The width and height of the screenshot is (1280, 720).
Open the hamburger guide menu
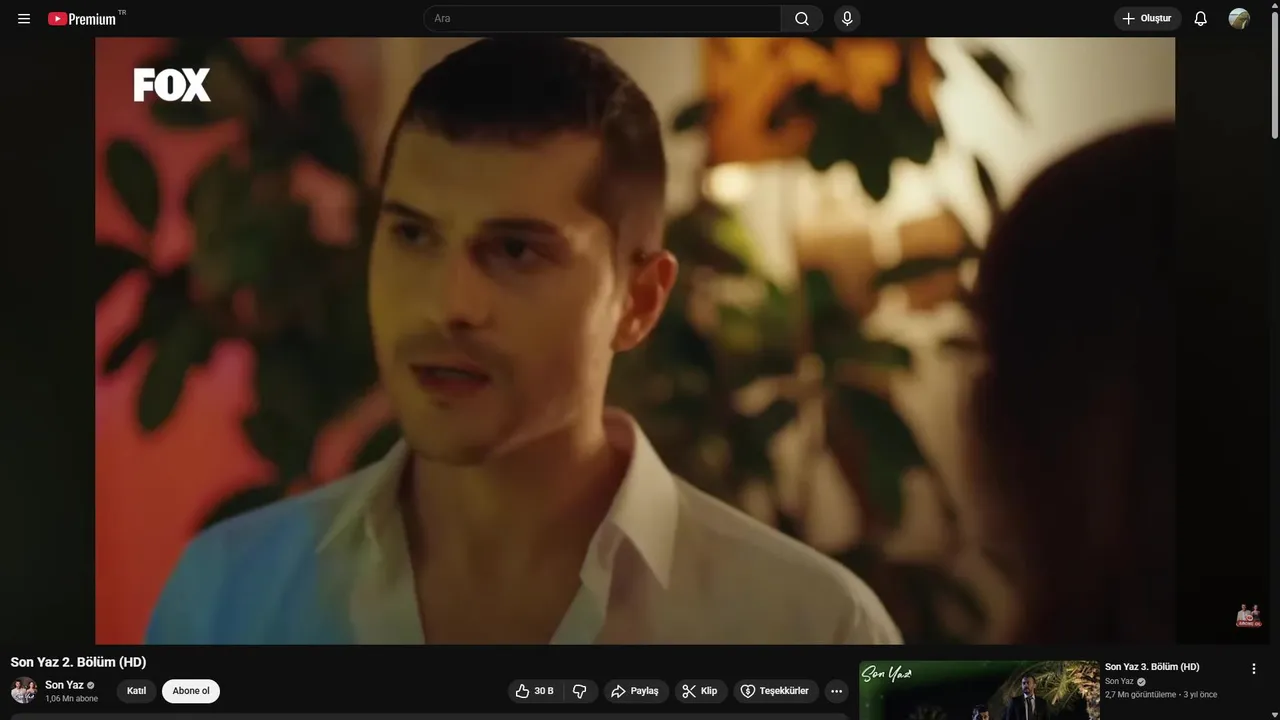tap(24, 19)
